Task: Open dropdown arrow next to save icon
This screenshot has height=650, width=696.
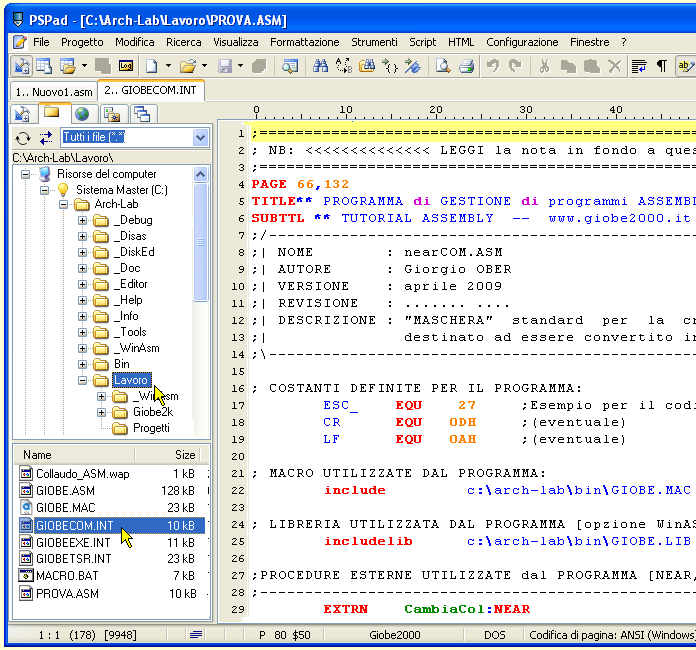Action: coord(240,66)
